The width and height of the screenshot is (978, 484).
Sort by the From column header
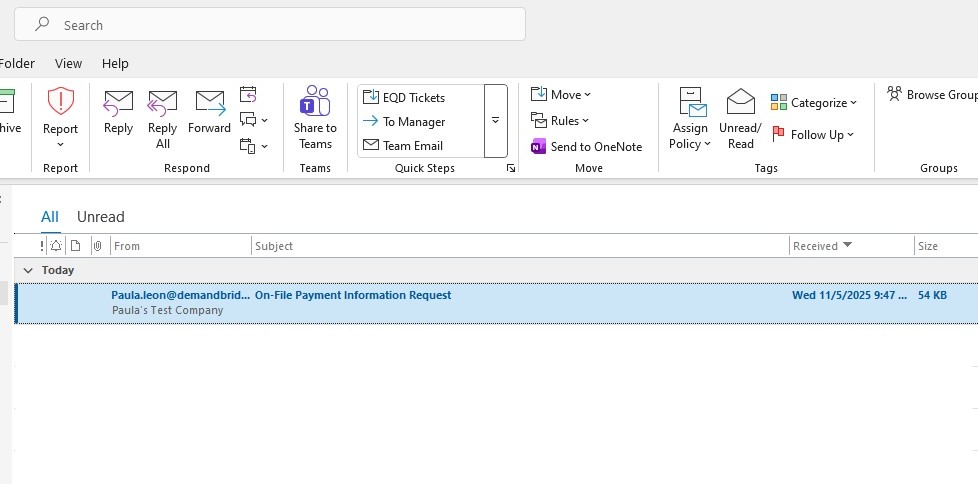pos(181,246)
